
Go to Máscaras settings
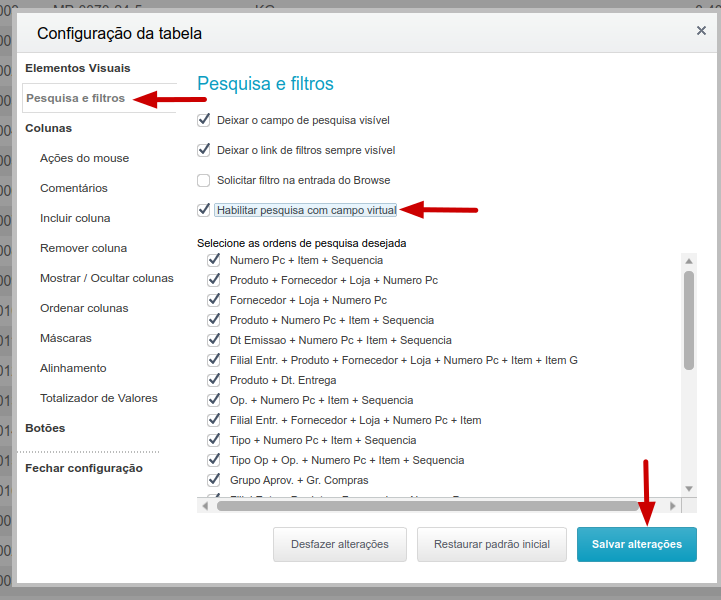66,338
